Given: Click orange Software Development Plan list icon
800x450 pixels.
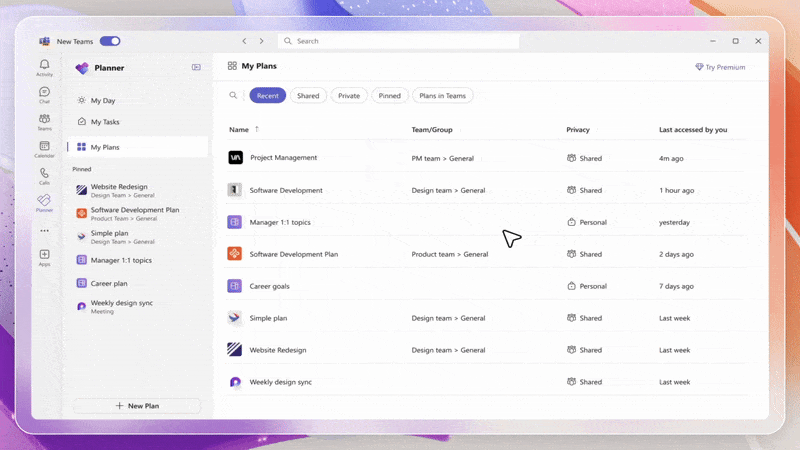Looking at the screenshot, I should click(x=235, y=254).
